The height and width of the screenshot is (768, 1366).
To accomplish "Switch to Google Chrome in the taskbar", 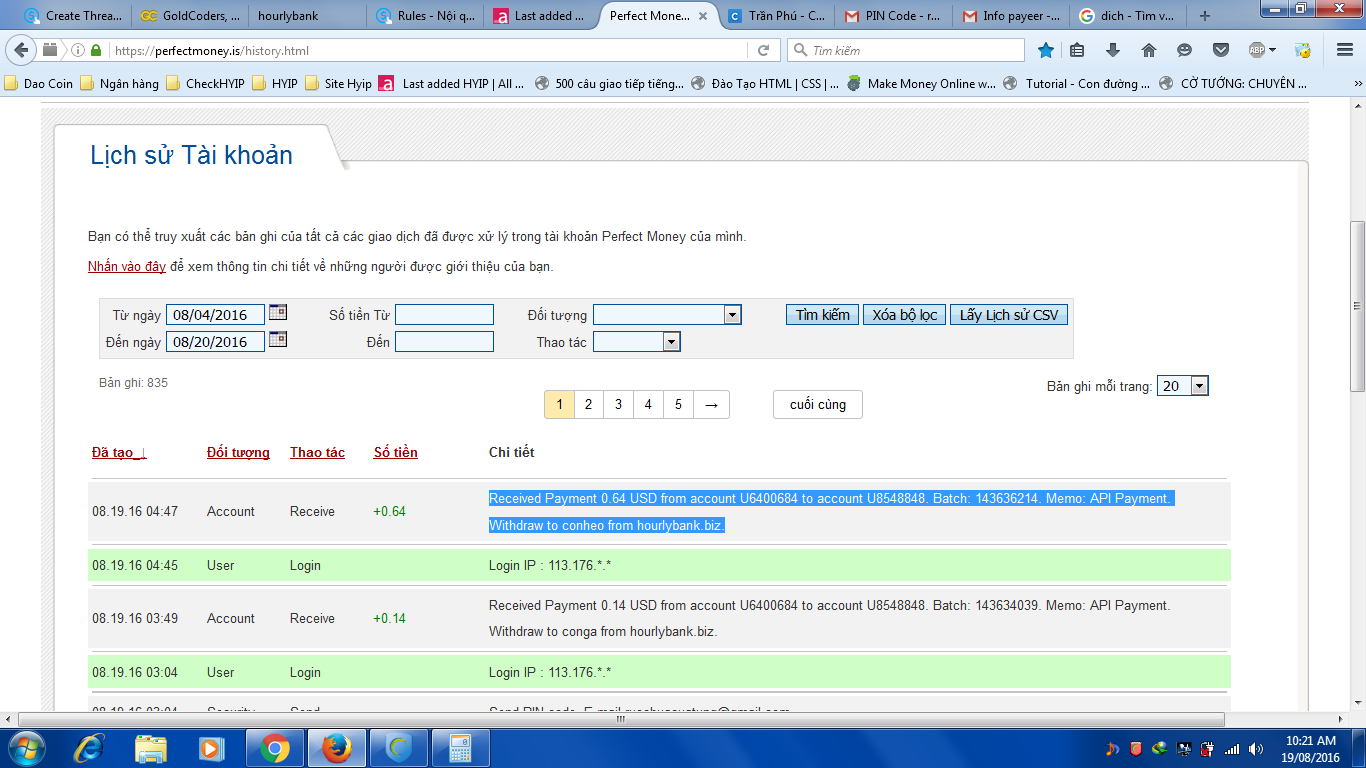I will 275,747.
